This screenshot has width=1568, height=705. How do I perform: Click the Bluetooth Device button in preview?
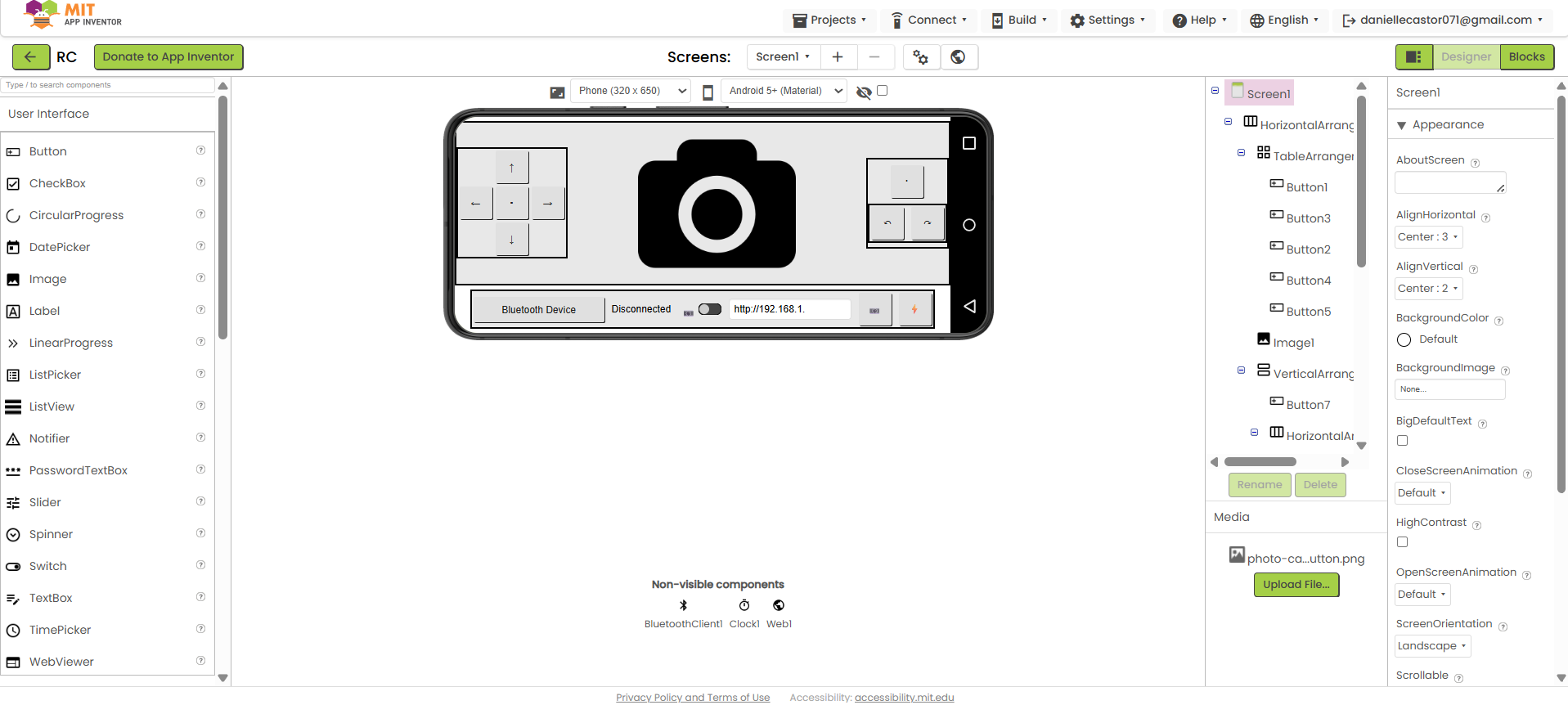tap(538, 310)
